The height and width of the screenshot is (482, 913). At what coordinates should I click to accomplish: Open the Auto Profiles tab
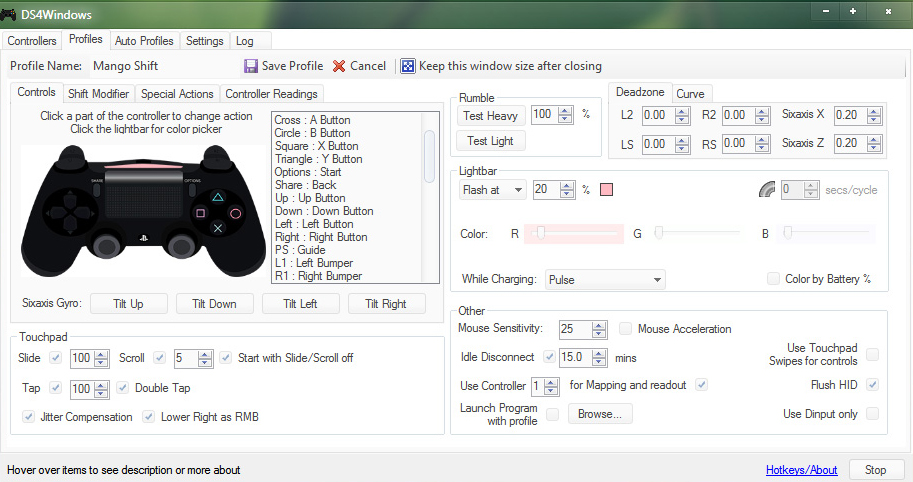click(x=144, y=41)
